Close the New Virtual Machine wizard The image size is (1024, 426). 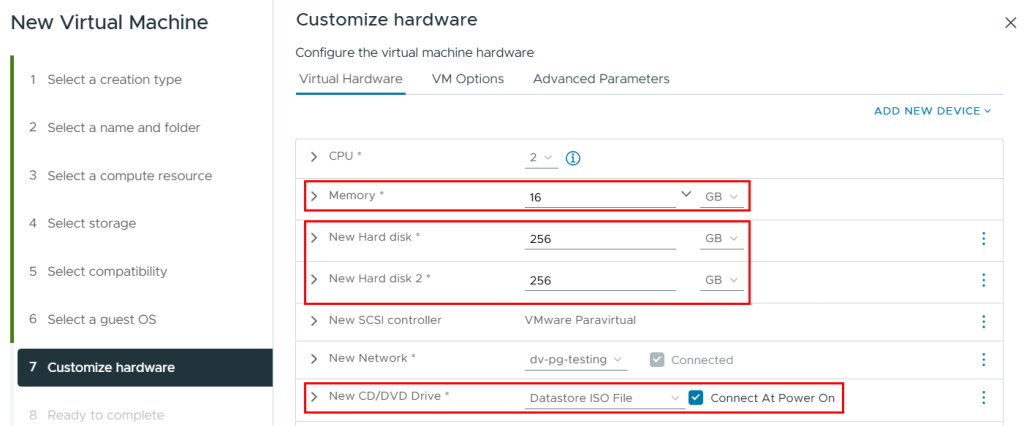[1009, 23]
